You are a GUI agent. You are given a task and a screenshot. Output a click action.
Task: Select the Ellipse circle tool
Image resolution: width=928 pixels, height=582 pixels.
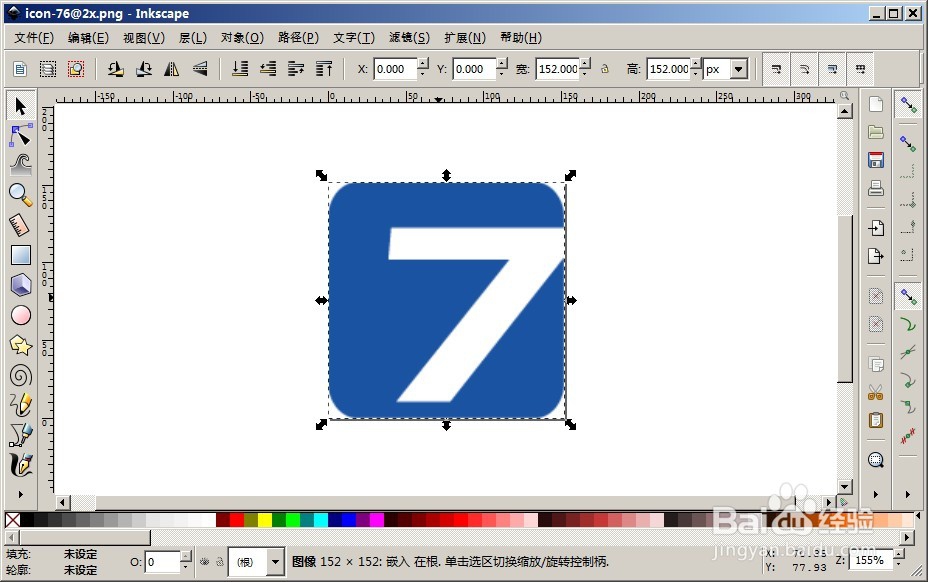click(x=21, y=315)
